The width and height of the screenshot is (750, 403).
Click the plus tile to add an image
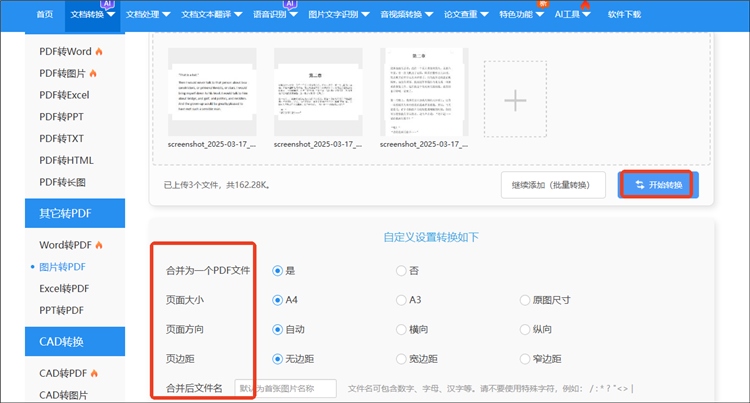[x=515, y=99]
